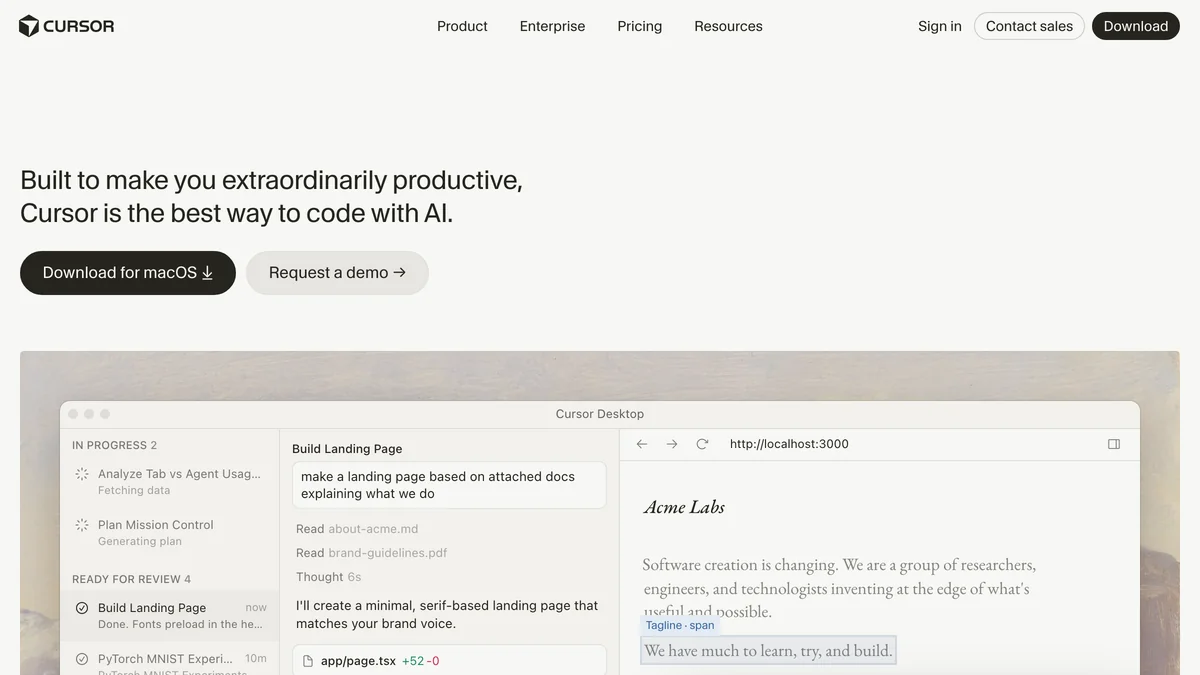Open the Enterprise menu
This screenshot has height=675, width=1200.
552,26
